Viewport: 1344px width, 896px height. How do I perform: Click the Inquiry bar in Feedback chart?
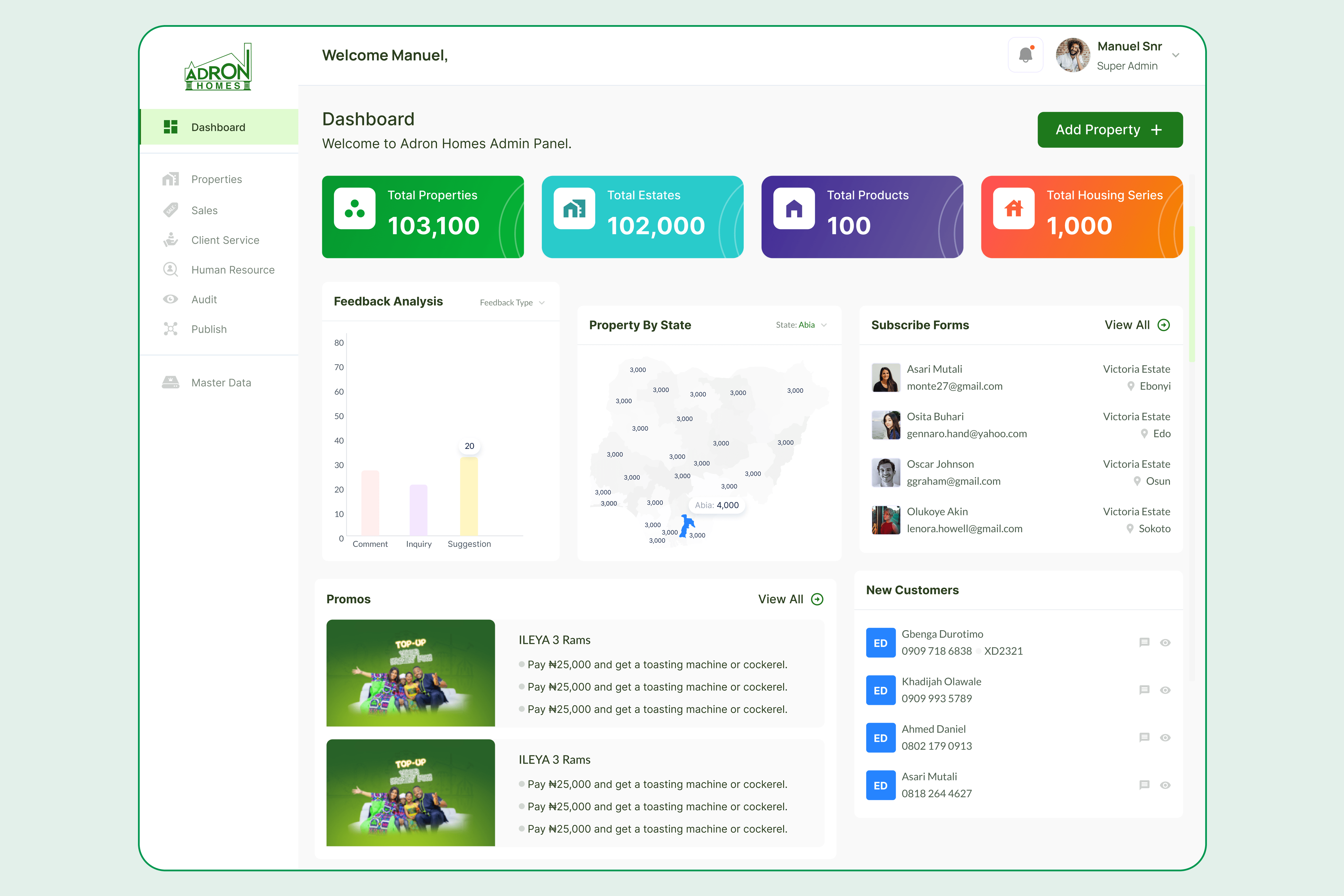pyautogui.click(x=418, y=510)
